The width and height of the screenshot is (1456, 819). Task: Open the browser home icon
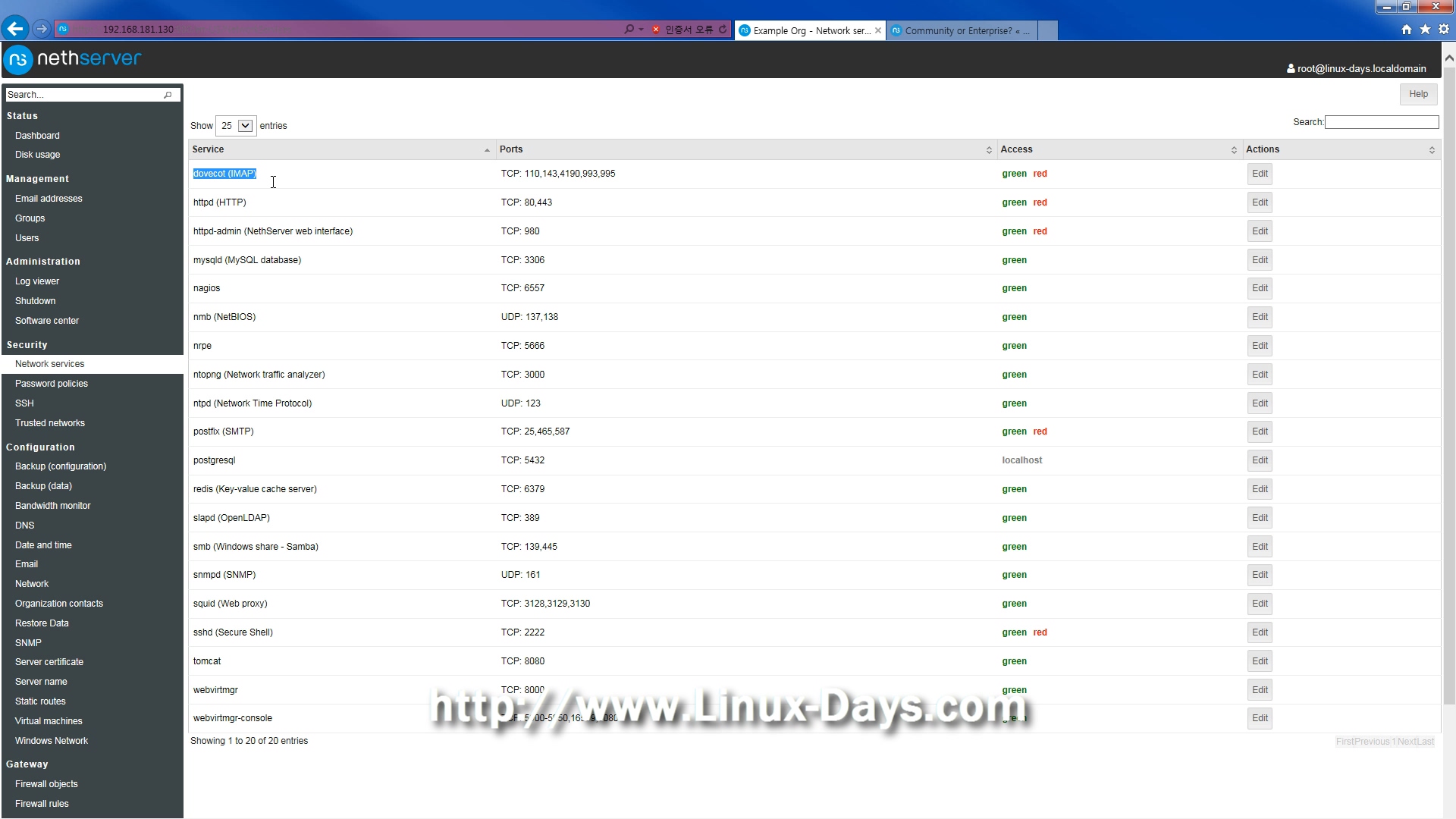click(x=1407, y=29)
